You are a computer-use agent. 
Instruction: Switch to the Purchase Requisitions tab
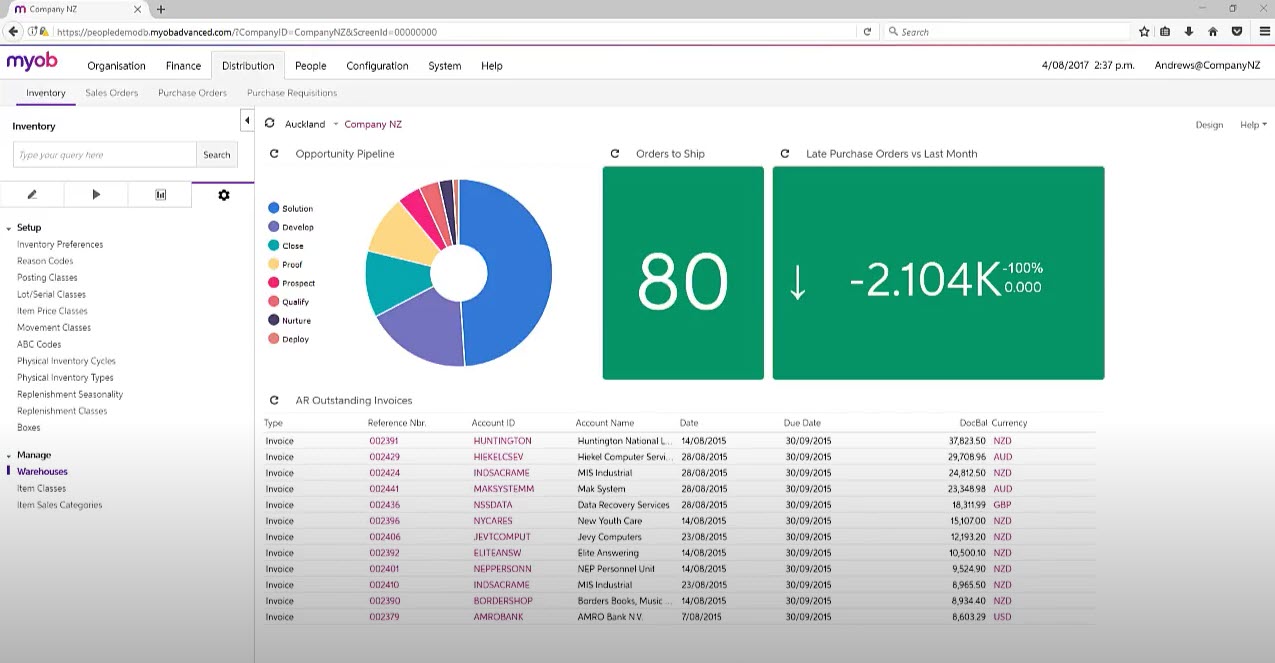[292, 93]
